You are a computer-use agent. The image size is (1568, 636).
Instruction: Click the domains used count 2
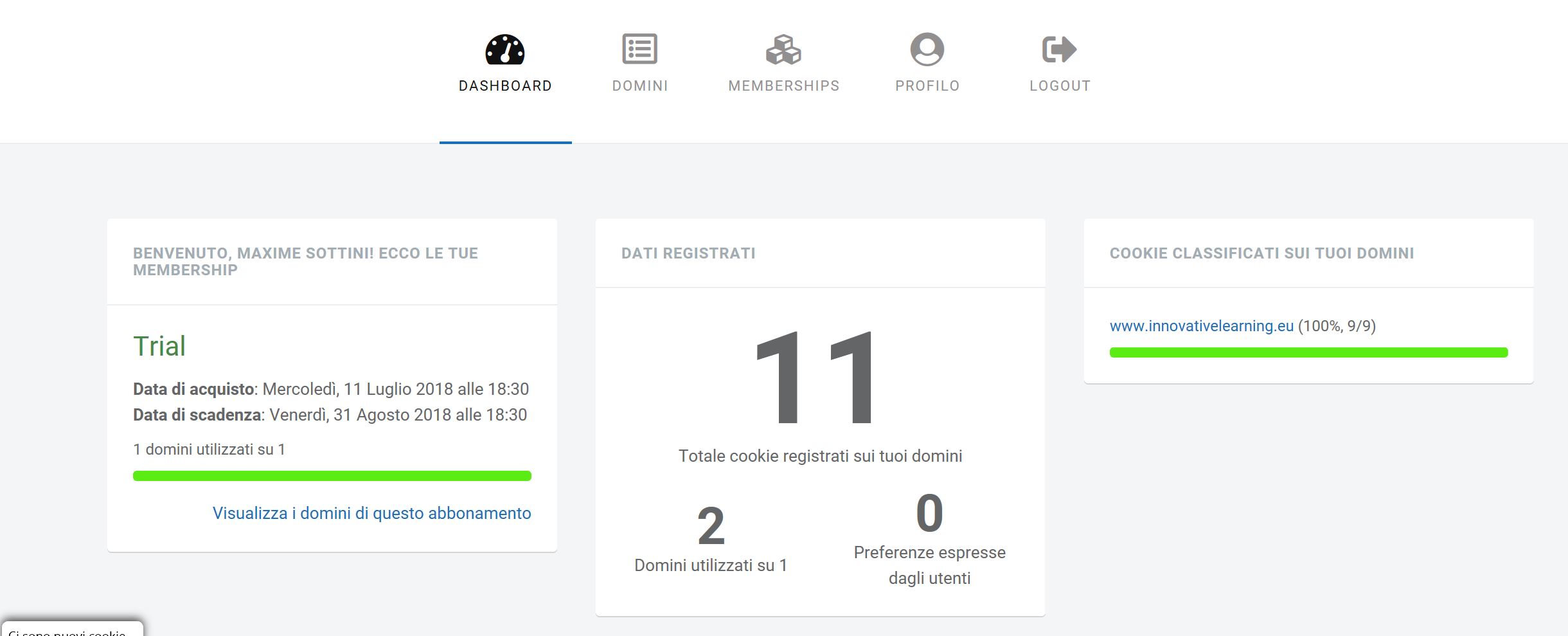[711, 526]
